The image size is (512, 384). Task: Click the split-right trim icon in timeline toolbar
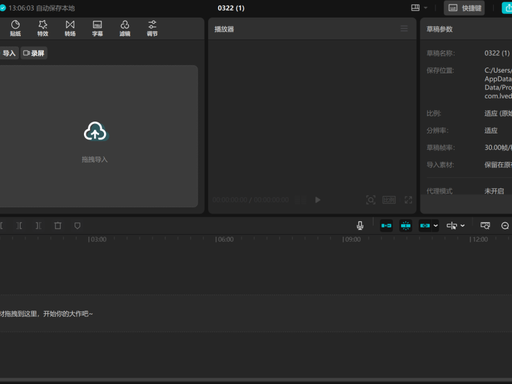pyautogui.click(x=38, y=226)
